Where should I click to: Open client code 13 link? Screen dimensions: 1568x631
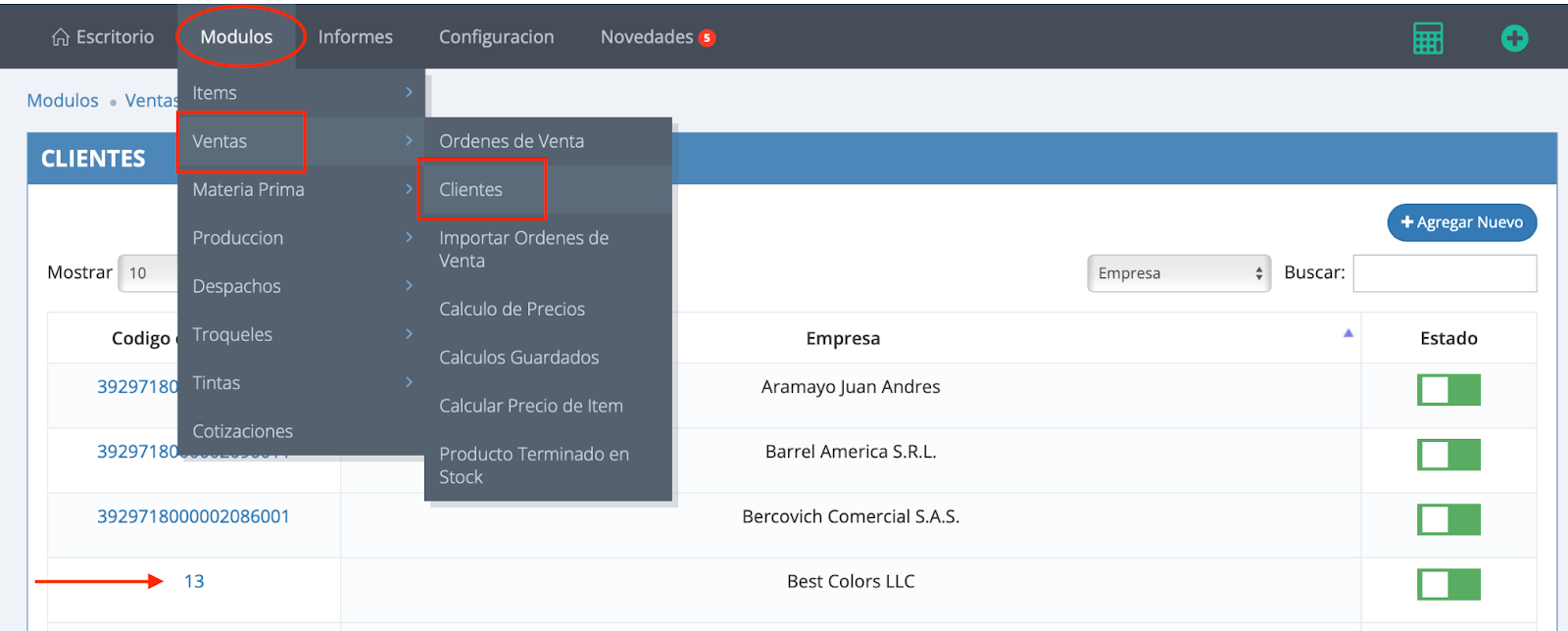click(194, 581)
